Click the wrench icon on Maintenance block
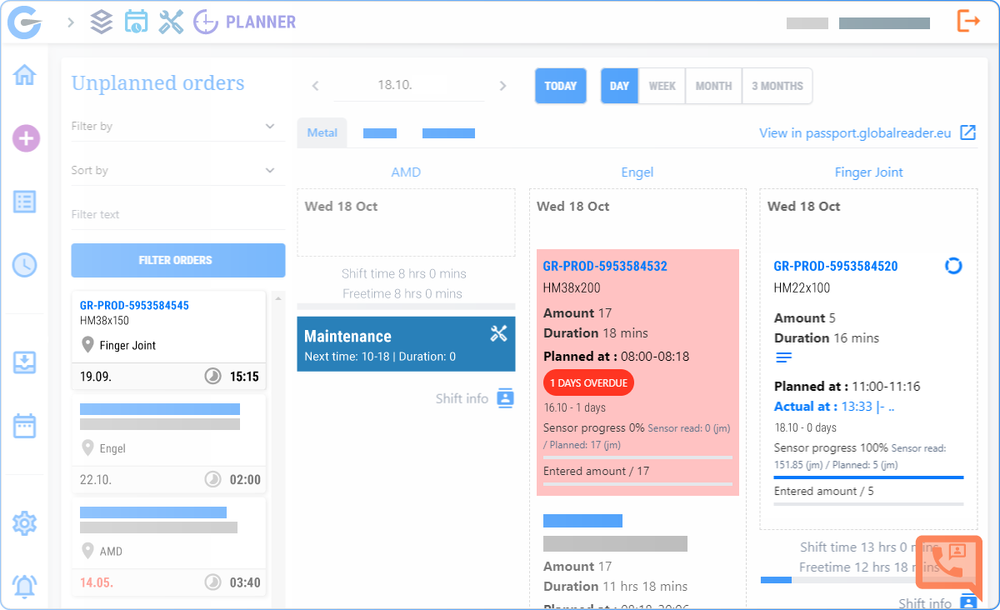The image size is (1000, 610). pyautogui.click(x=499, y=333)
